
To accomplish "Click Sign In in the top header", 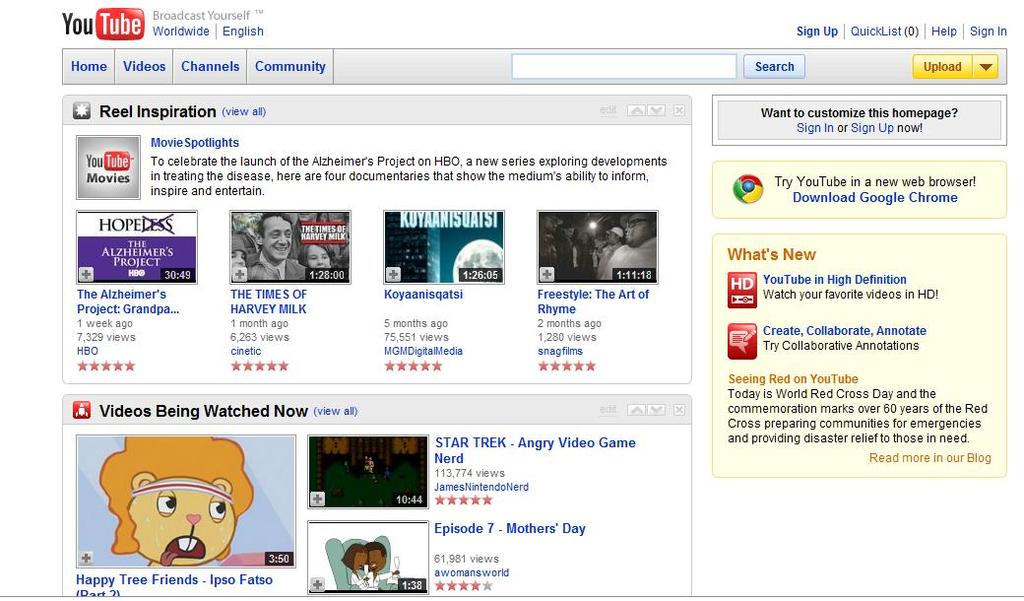I will click(988, 31).
